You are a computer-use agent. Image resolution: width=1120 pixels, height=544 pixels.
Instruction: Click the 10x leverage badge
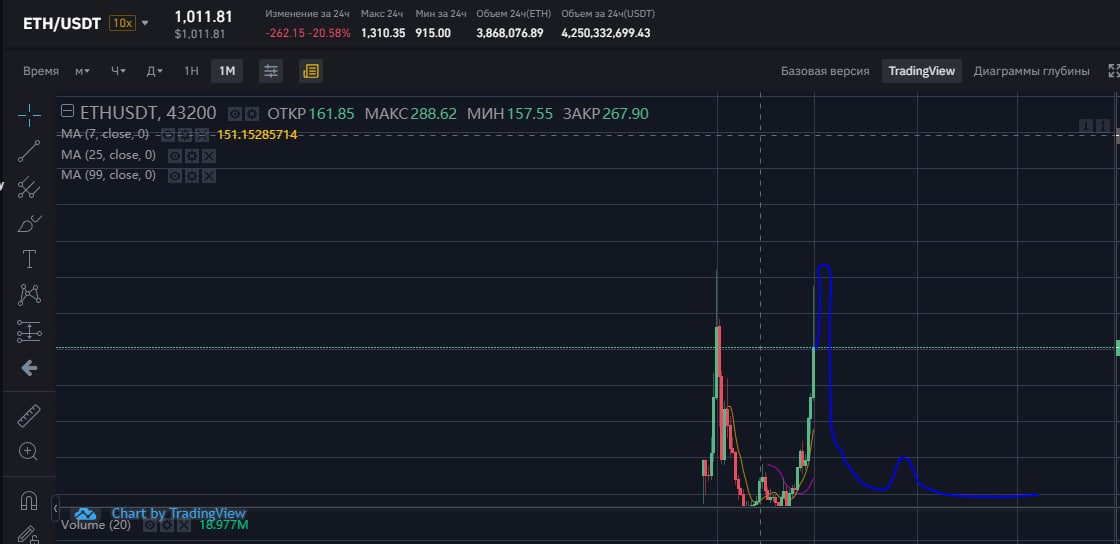pos(122,23)
